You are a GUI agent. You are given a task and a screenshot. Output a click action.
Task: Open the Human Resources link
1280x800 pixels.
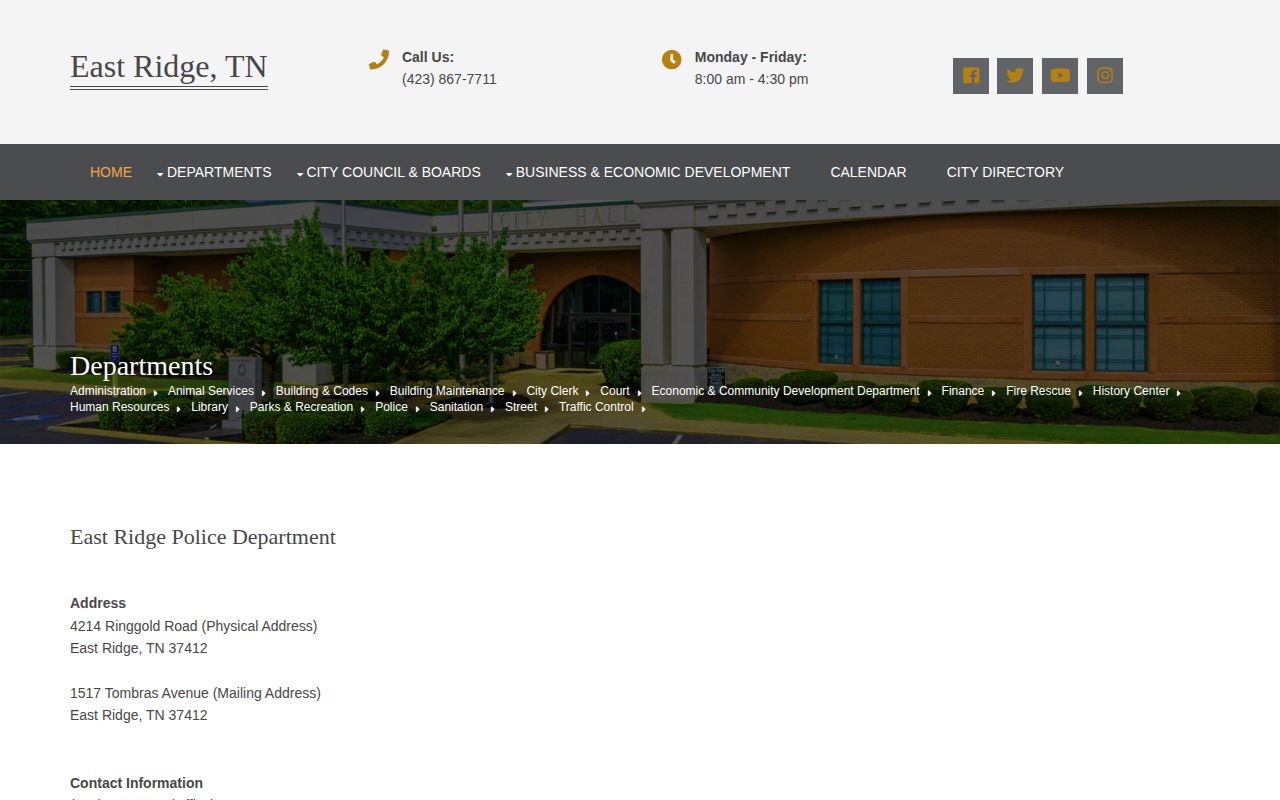(120, 407)
